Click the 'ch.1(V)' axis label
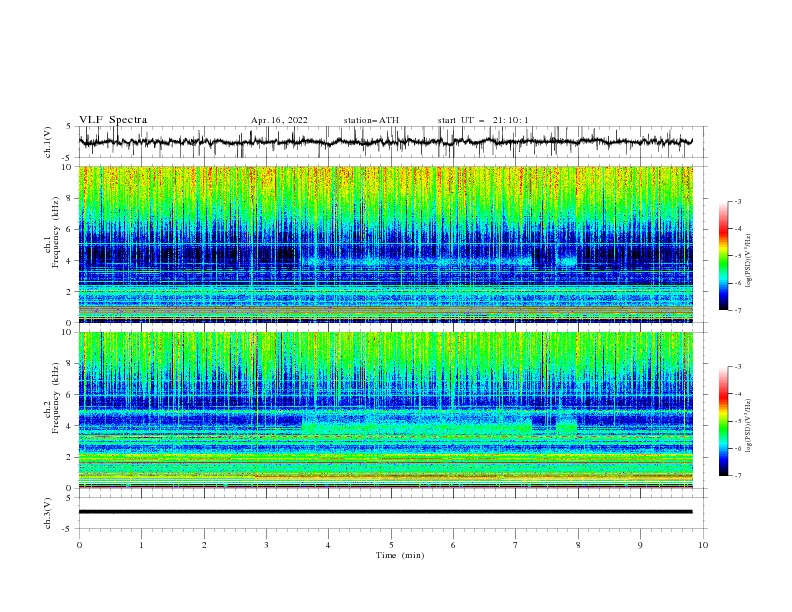792x612 pixels. (48, 142)
